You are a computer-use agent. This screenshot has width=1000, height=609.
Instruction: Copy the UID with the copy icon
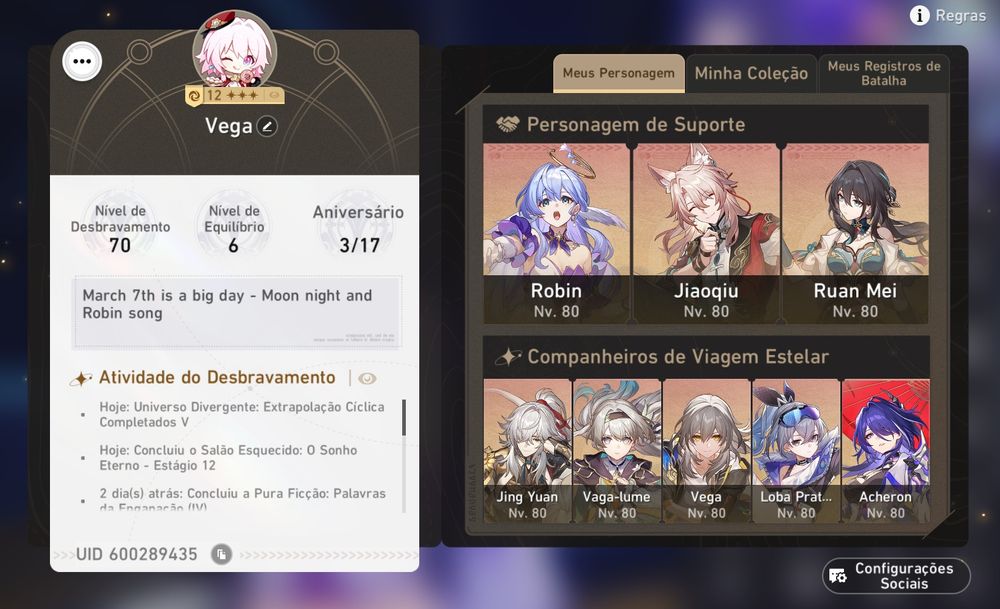click(x=221, y=554)
